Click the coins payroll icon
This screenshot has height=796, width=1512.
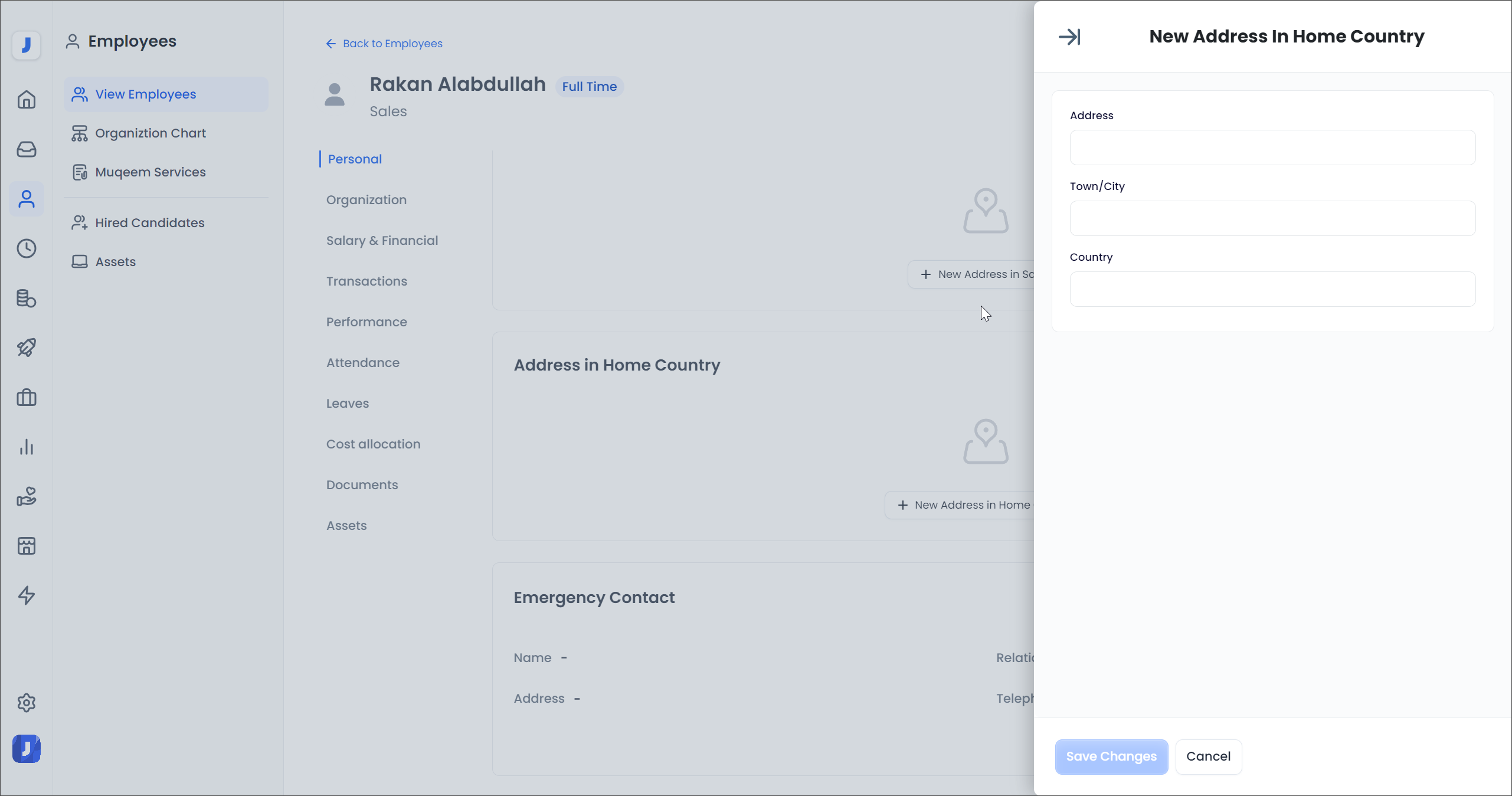tap(27, 298)
